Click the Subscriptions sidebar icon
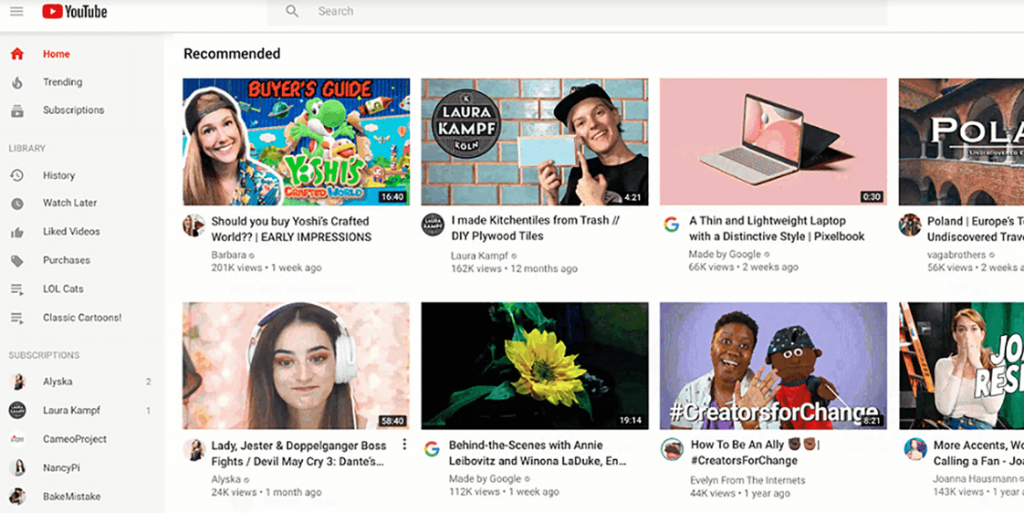 [17, 110]
